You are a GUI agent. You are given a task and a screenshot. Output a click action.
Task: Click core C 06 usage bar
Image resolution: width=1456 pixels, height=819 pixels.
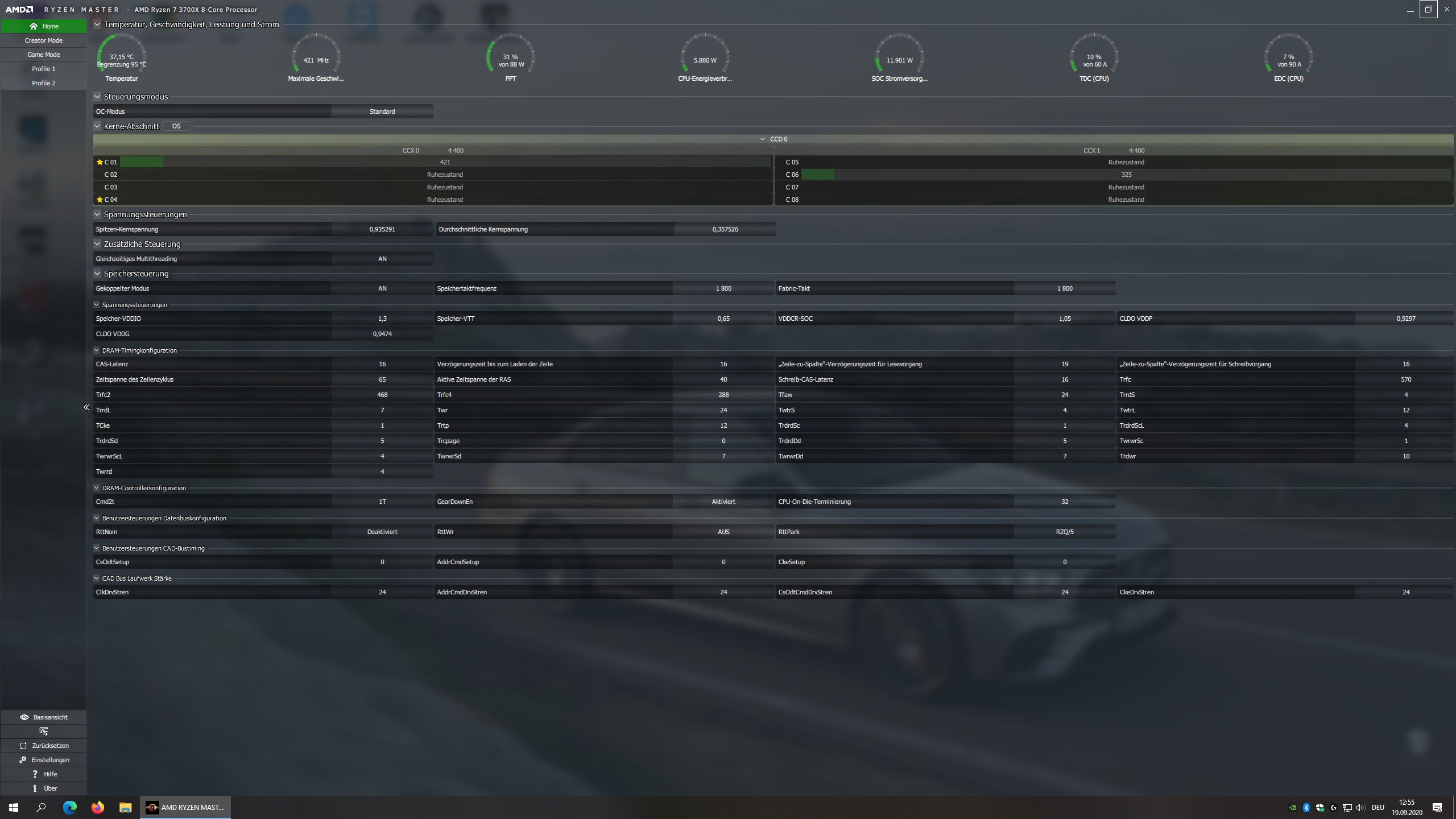point(817,175)
